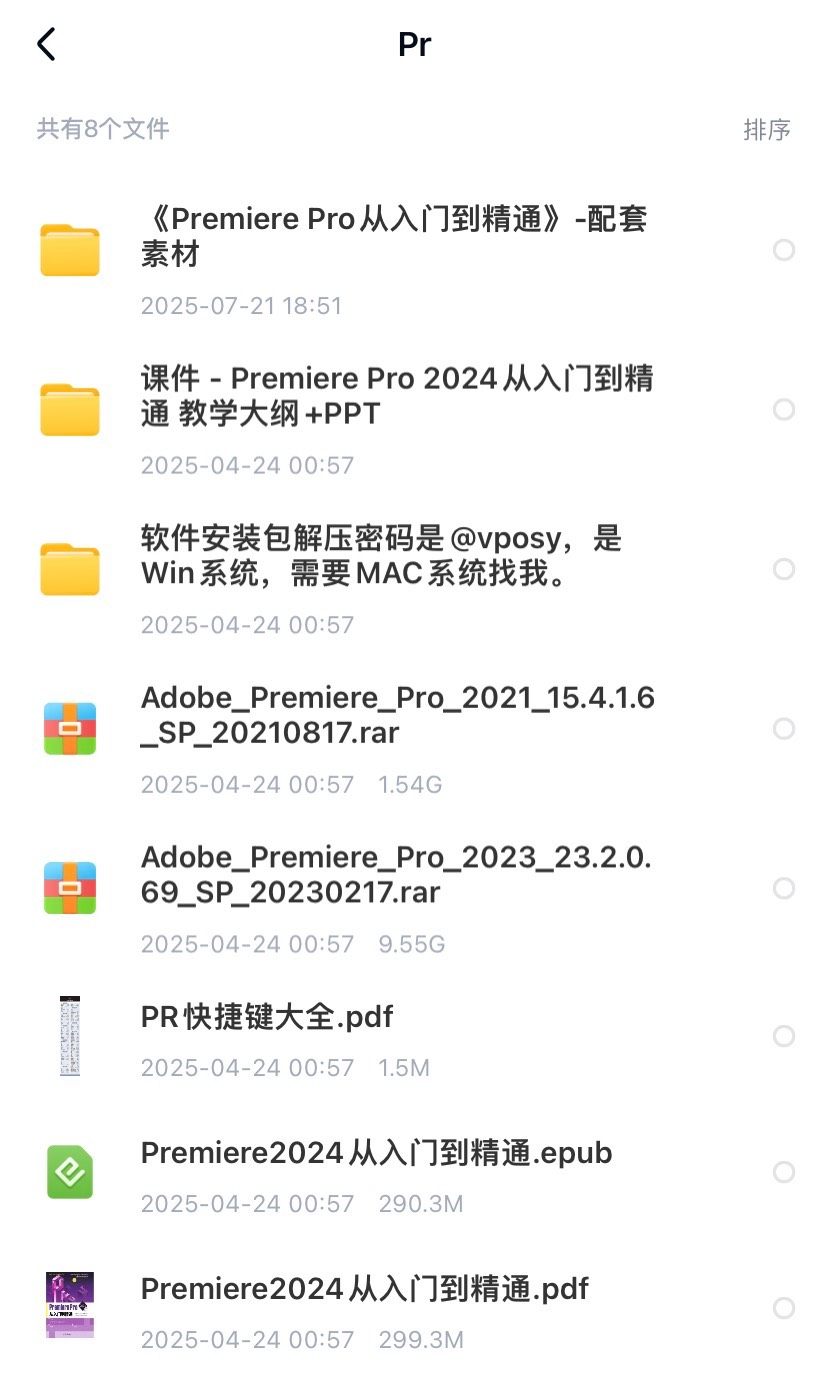The image size is (828, 1391).
Task: Open the 课件 教学大纲+PPT folder icon
Action: tap(70, 409)
